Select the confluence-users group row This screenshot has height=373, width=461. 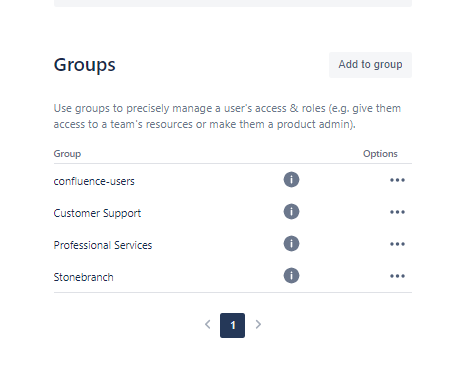pos(233,180)
